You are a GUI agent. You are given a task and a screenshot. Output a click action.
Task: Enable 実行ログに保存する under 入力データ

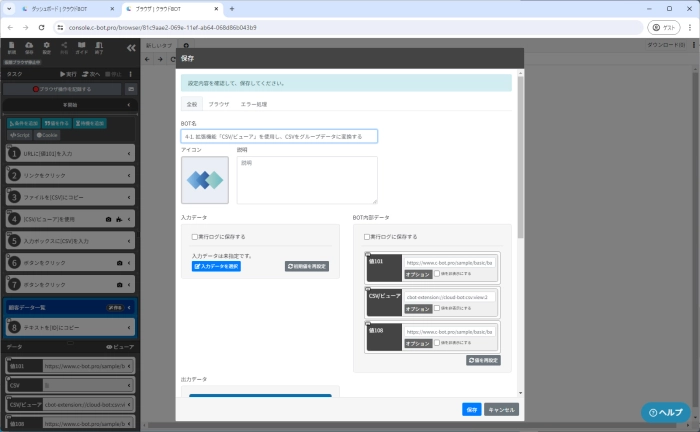[x=195, y=237]
